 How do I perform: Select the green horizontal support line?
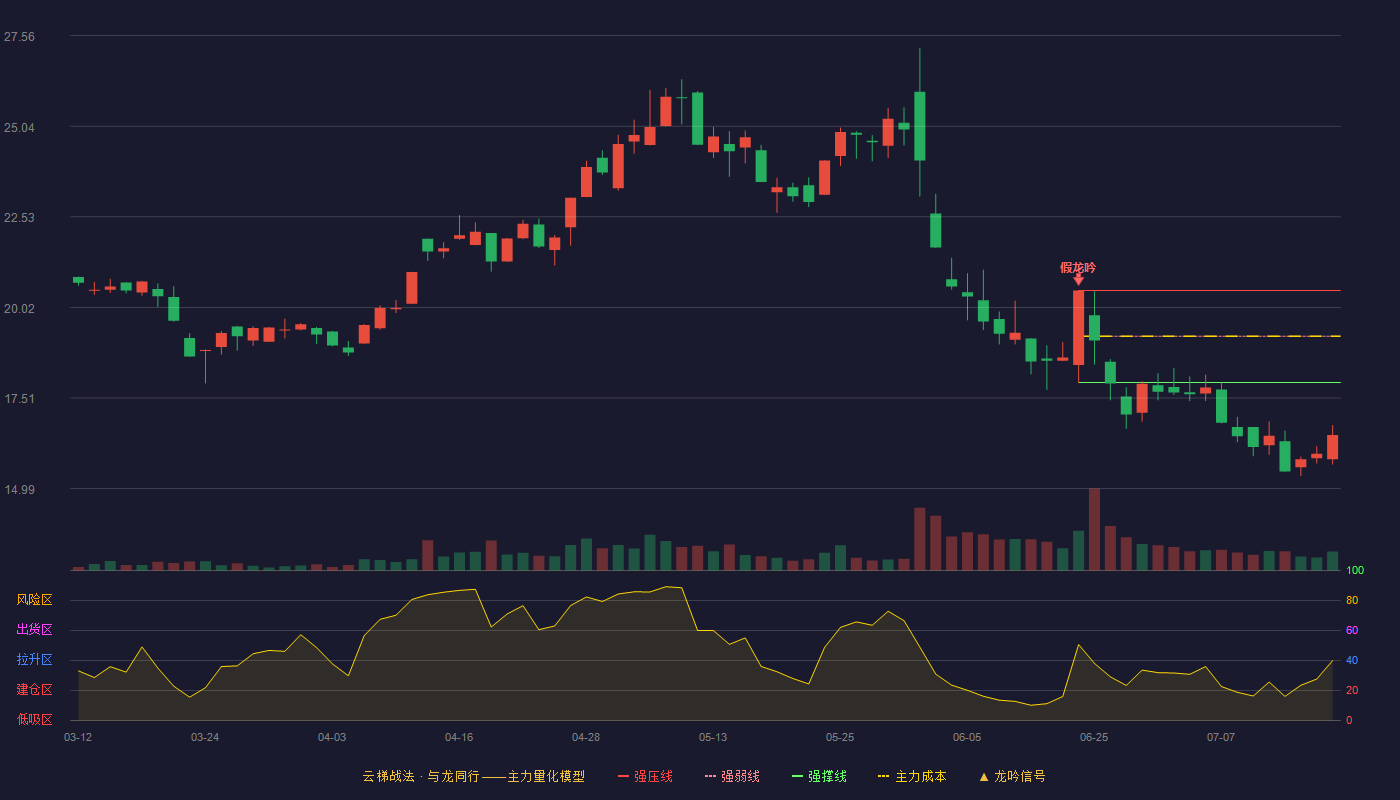tap(1209, 382)
